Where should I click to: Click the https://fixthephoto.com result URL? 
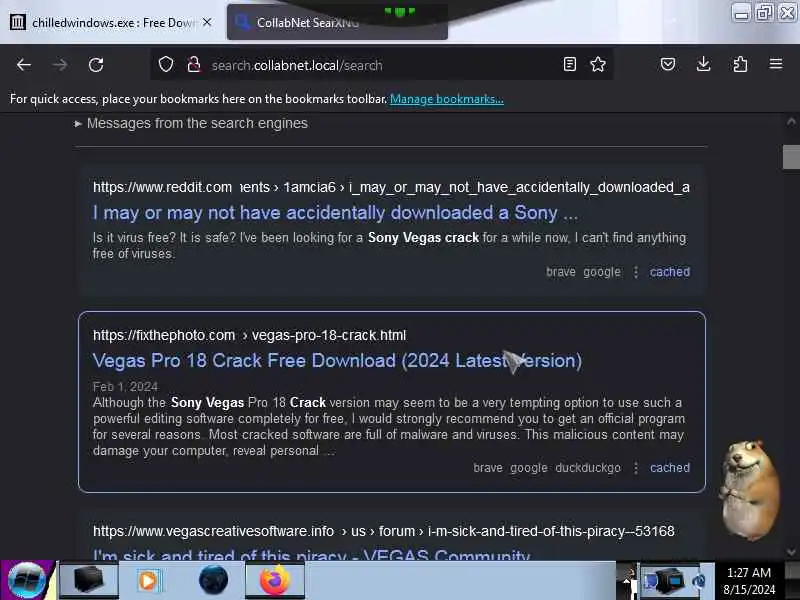click(249, 335)
